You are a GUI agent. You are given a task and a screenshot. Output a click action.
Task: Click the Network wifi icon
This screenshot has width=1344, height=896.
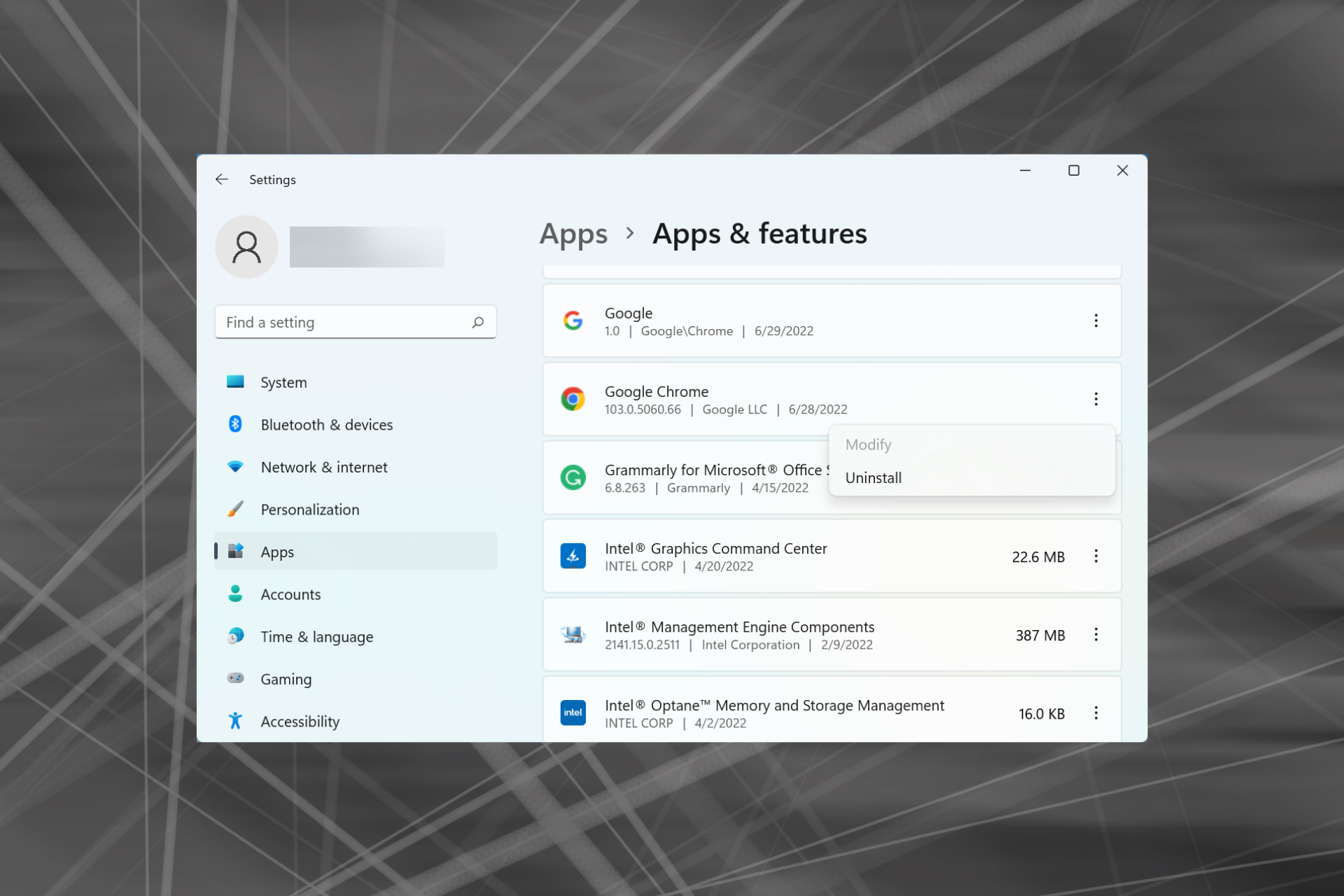coord(235,467)
